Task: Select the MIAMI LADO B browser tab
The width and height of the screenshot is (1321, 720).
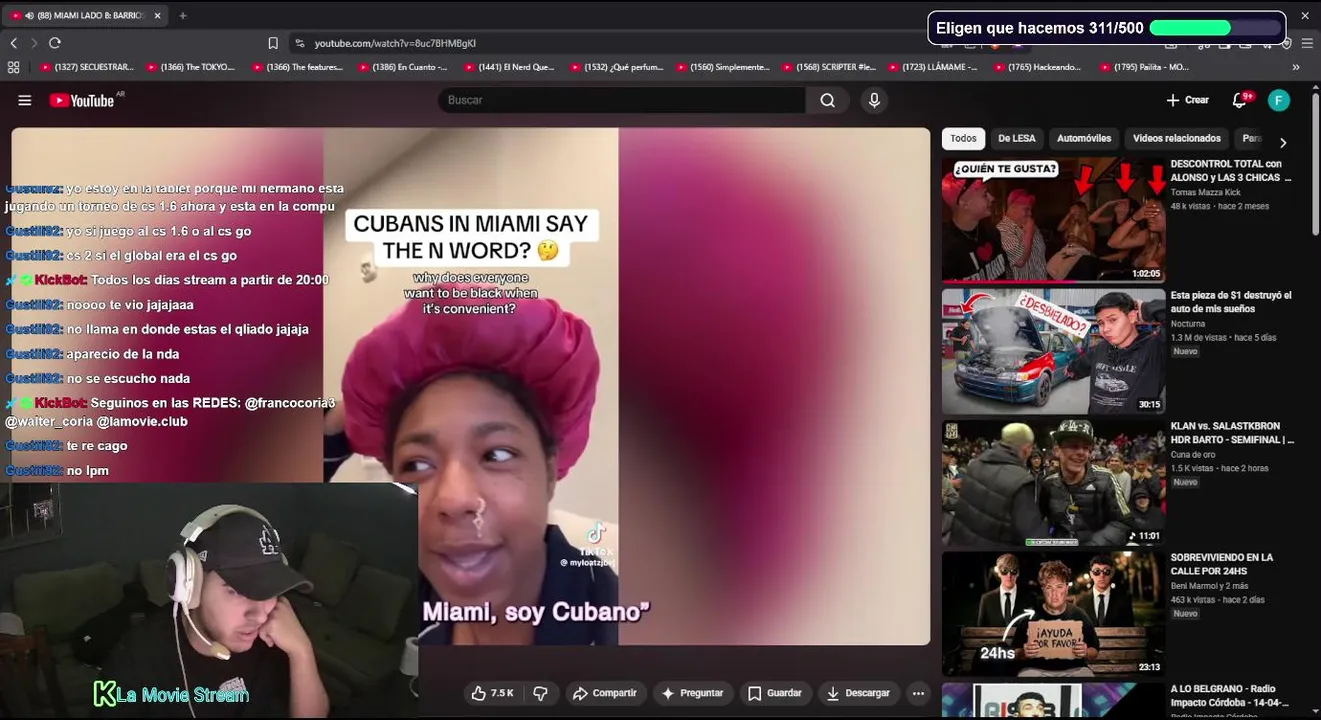Action: tap(86, 16)
